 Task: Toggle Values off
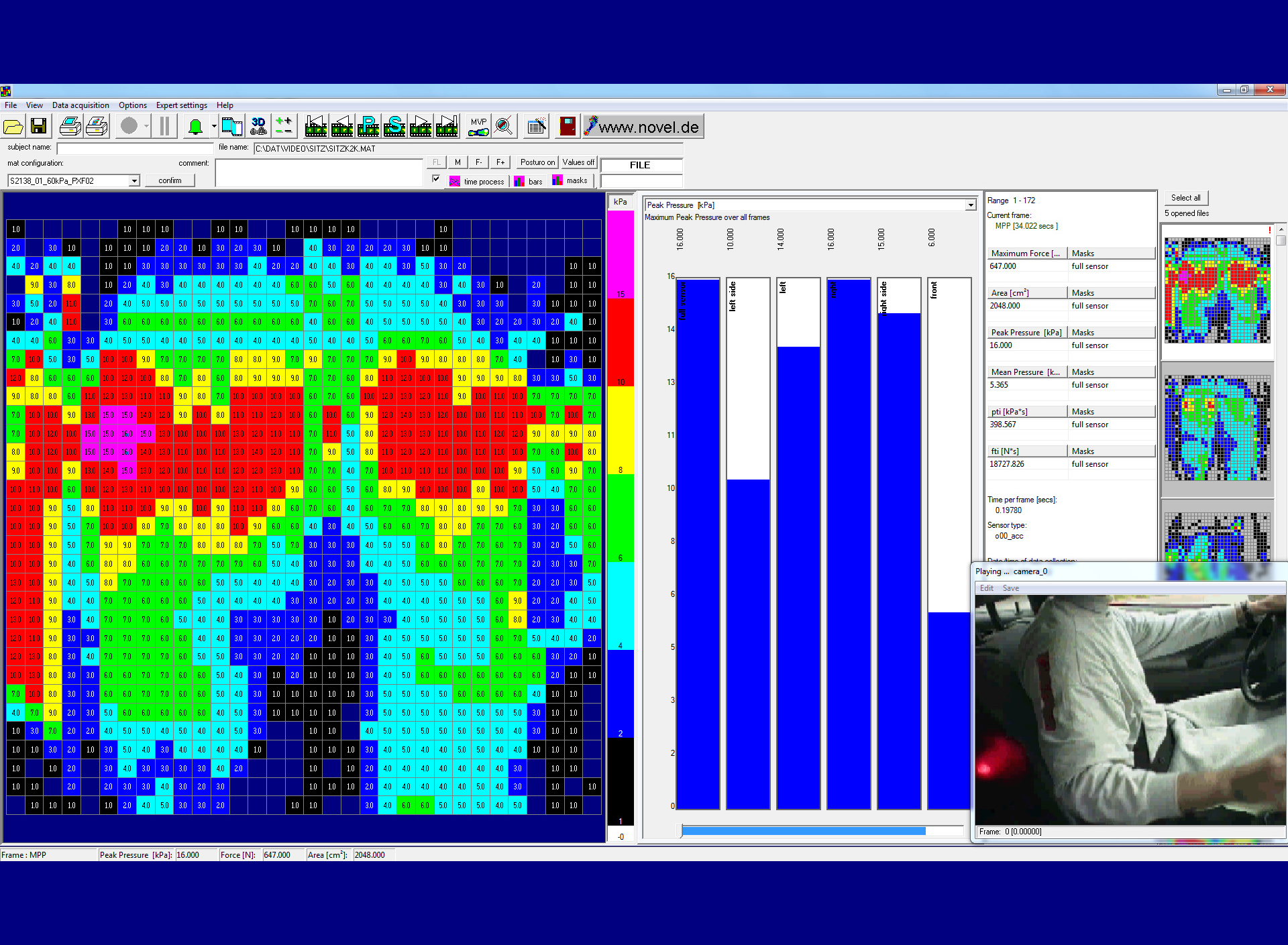click(x=578, y=162)
